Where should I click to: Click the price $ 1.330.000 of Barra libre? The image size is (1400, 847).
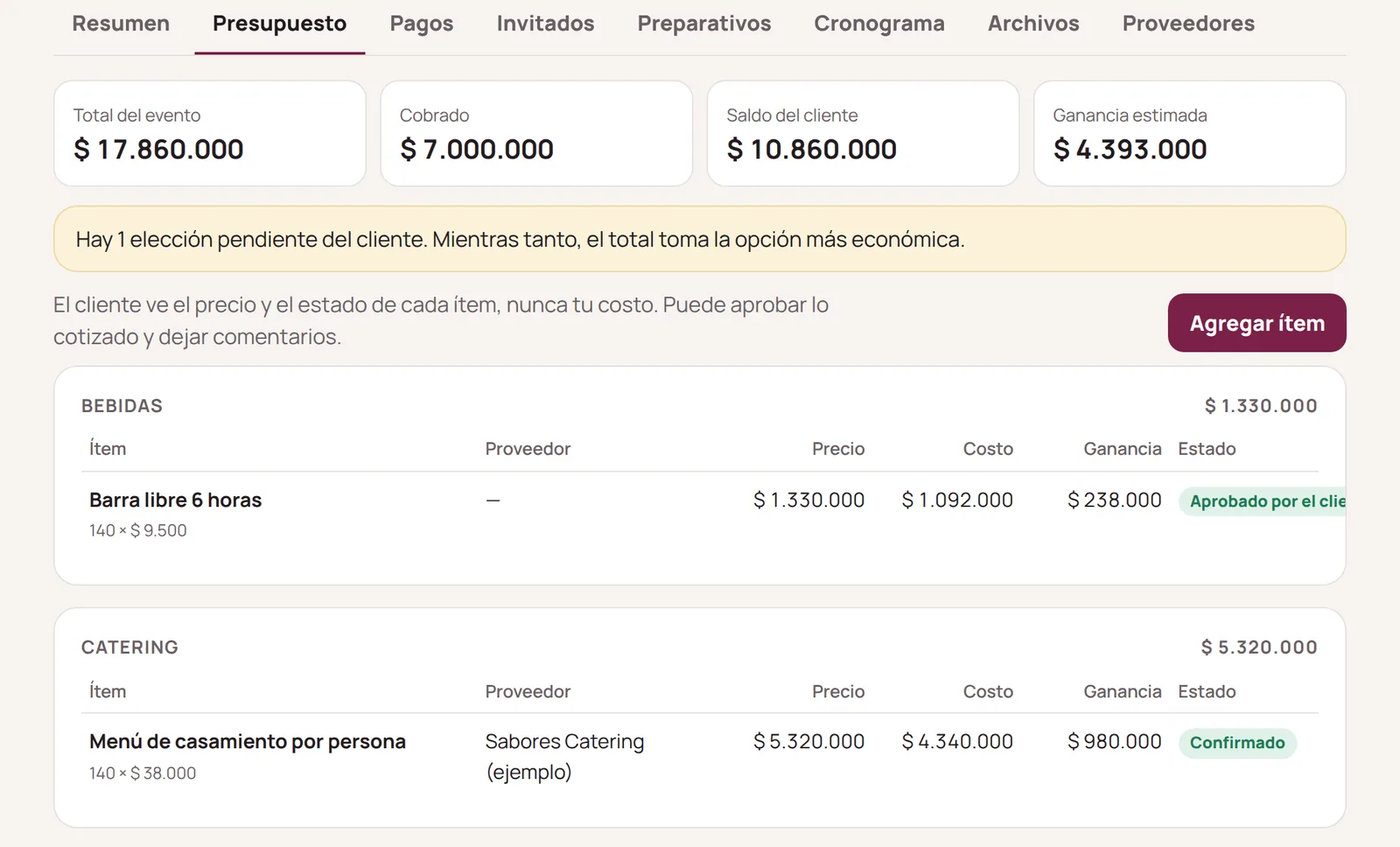pos(809,500)
